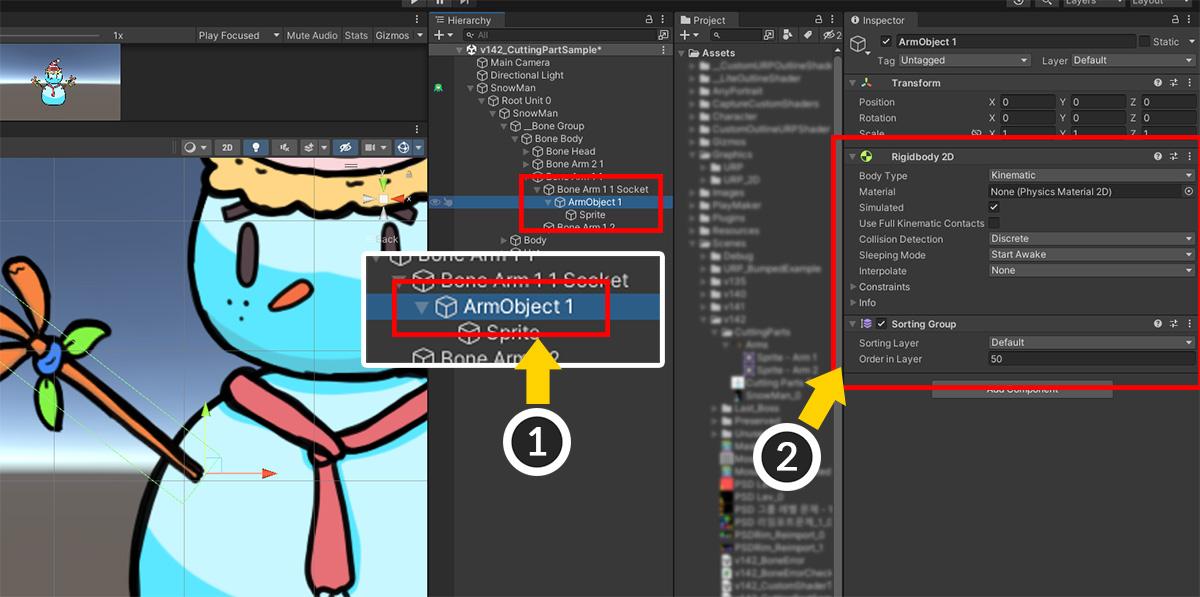
Task: Open Sorting Group preset settings icon
Action: (x=1173, y=324)
